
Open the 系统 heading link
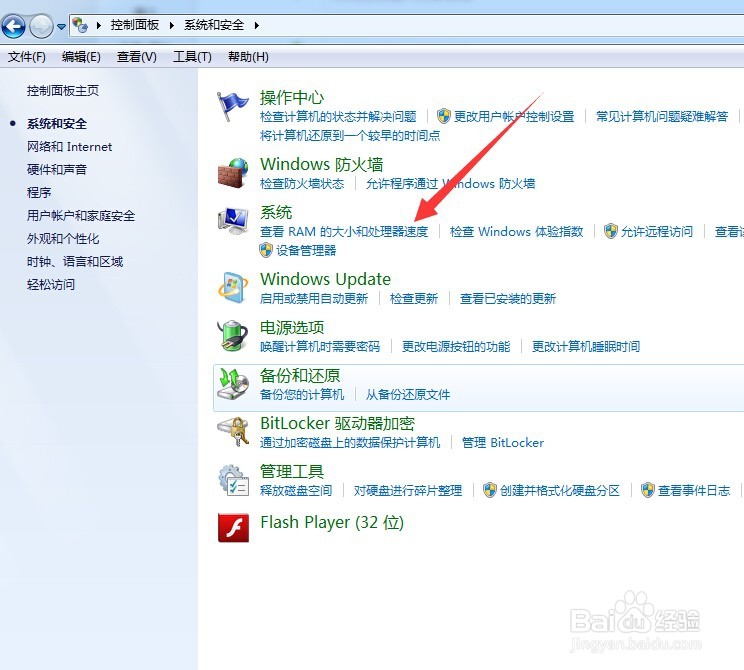(x=276, y=213)
